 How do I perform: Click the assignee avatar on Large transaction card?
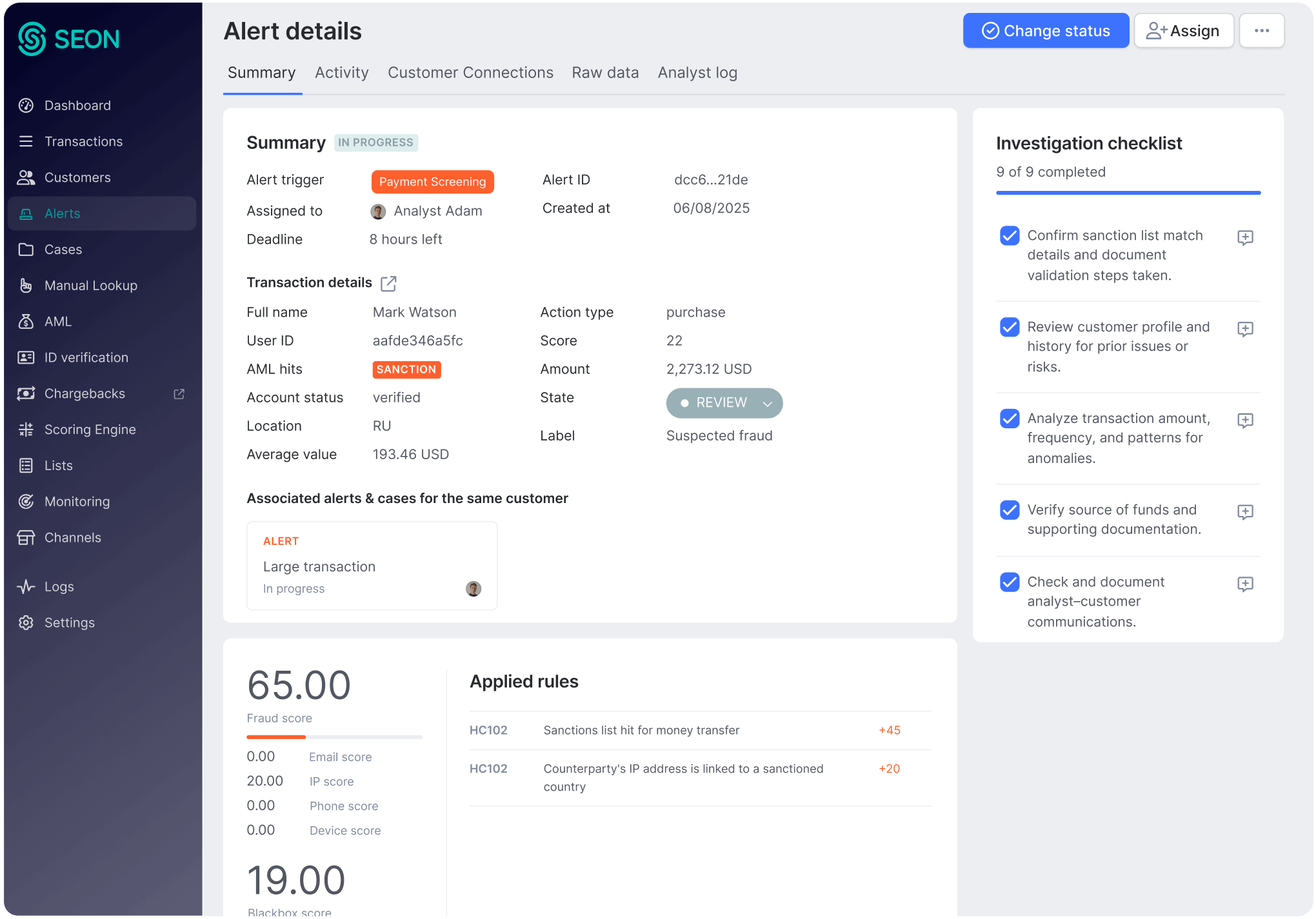pos(473,588)
